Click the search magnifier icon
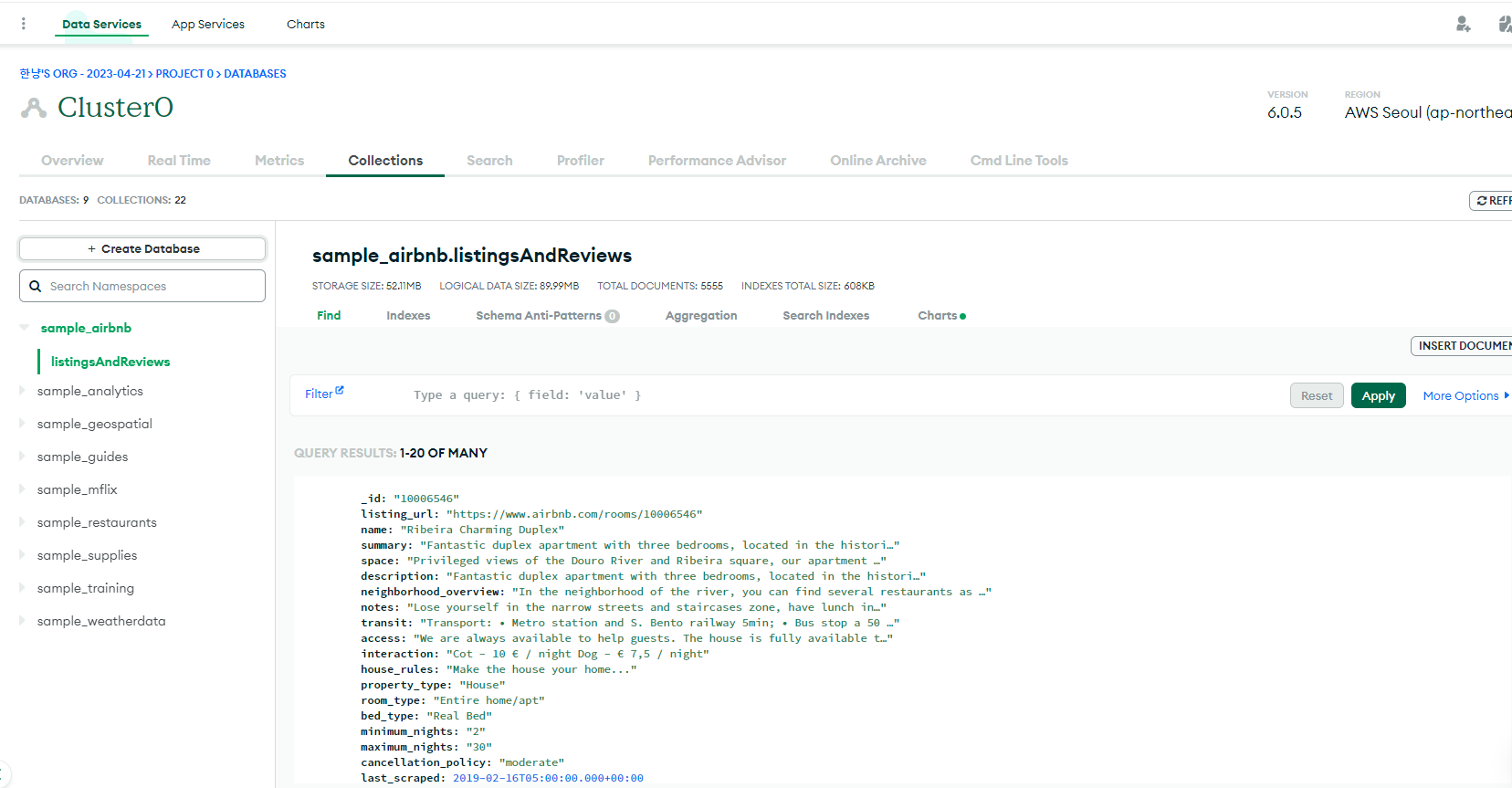The width and height of the screenshot is (1512, 788). pos(35,286)
